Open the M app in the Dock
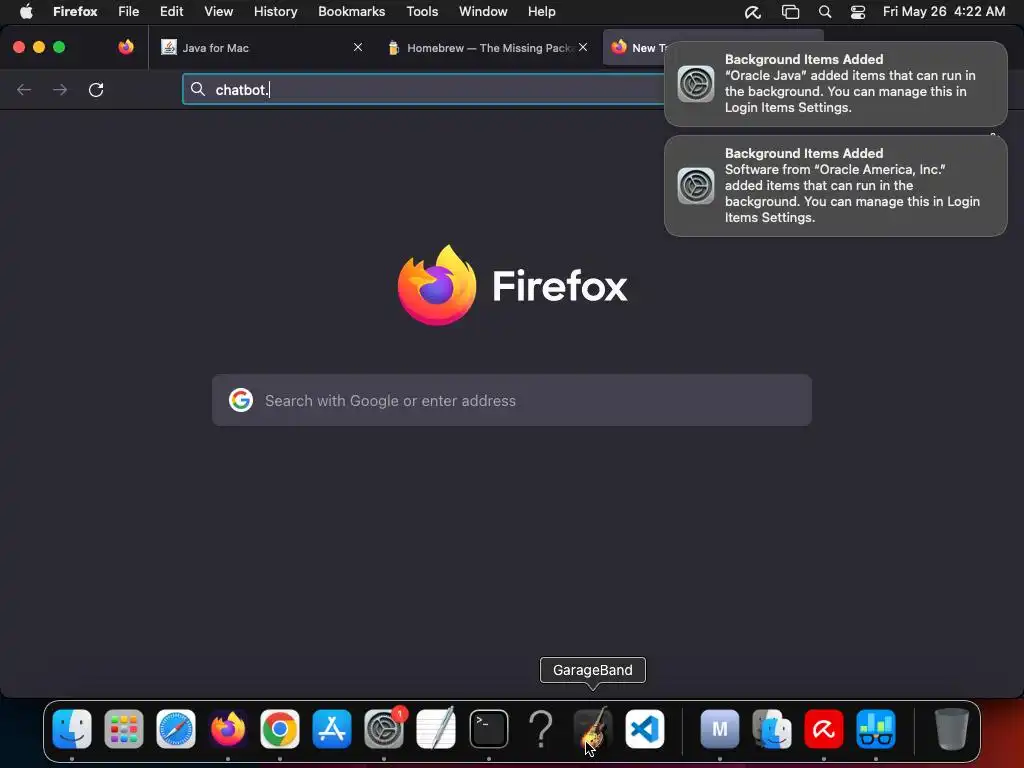 [x=720, y=729]
